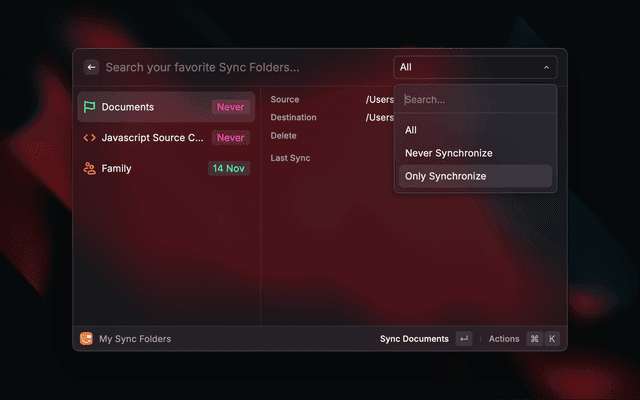Image resolution: width=640 pixels, height=400 pixels.
Task: Click the back arrow button
Action: 91,68
